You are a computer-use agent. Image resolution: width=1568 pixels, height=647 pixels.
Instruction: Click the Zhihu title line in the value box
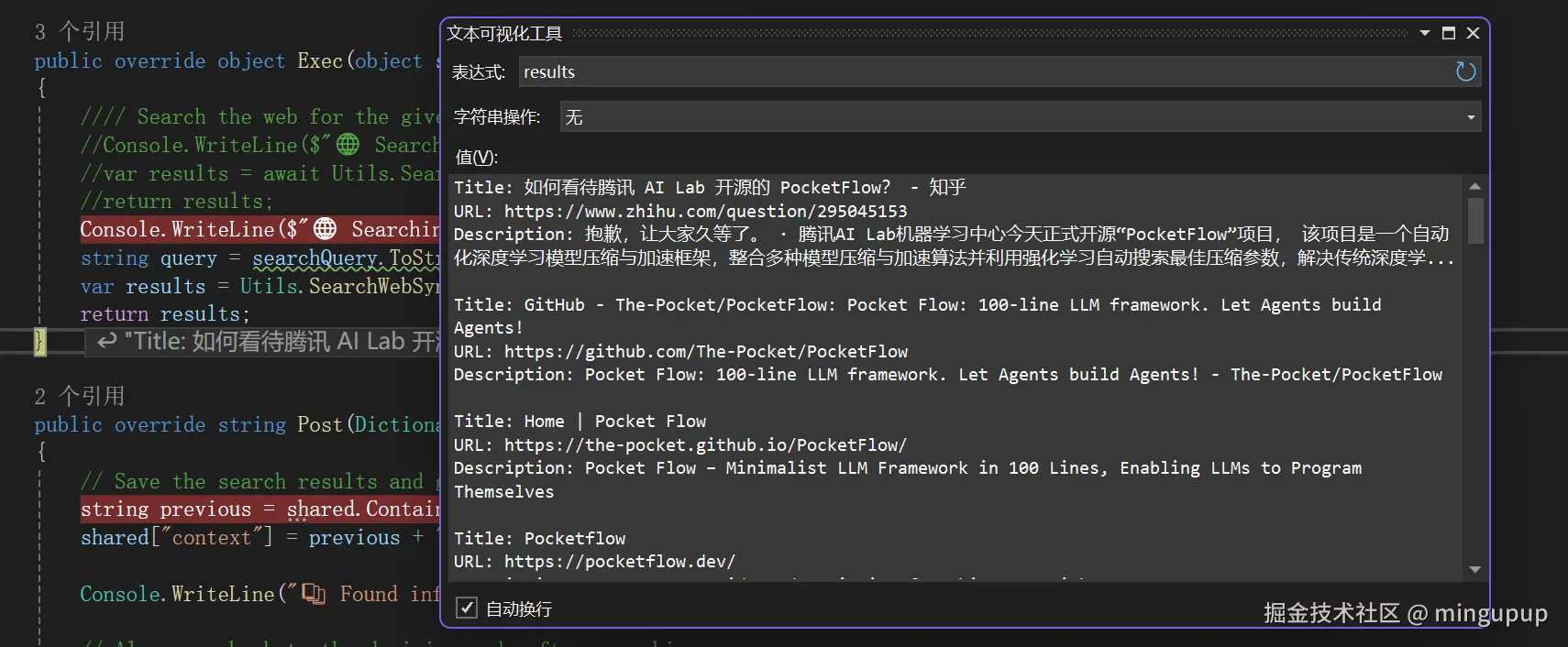pos(710,187)
